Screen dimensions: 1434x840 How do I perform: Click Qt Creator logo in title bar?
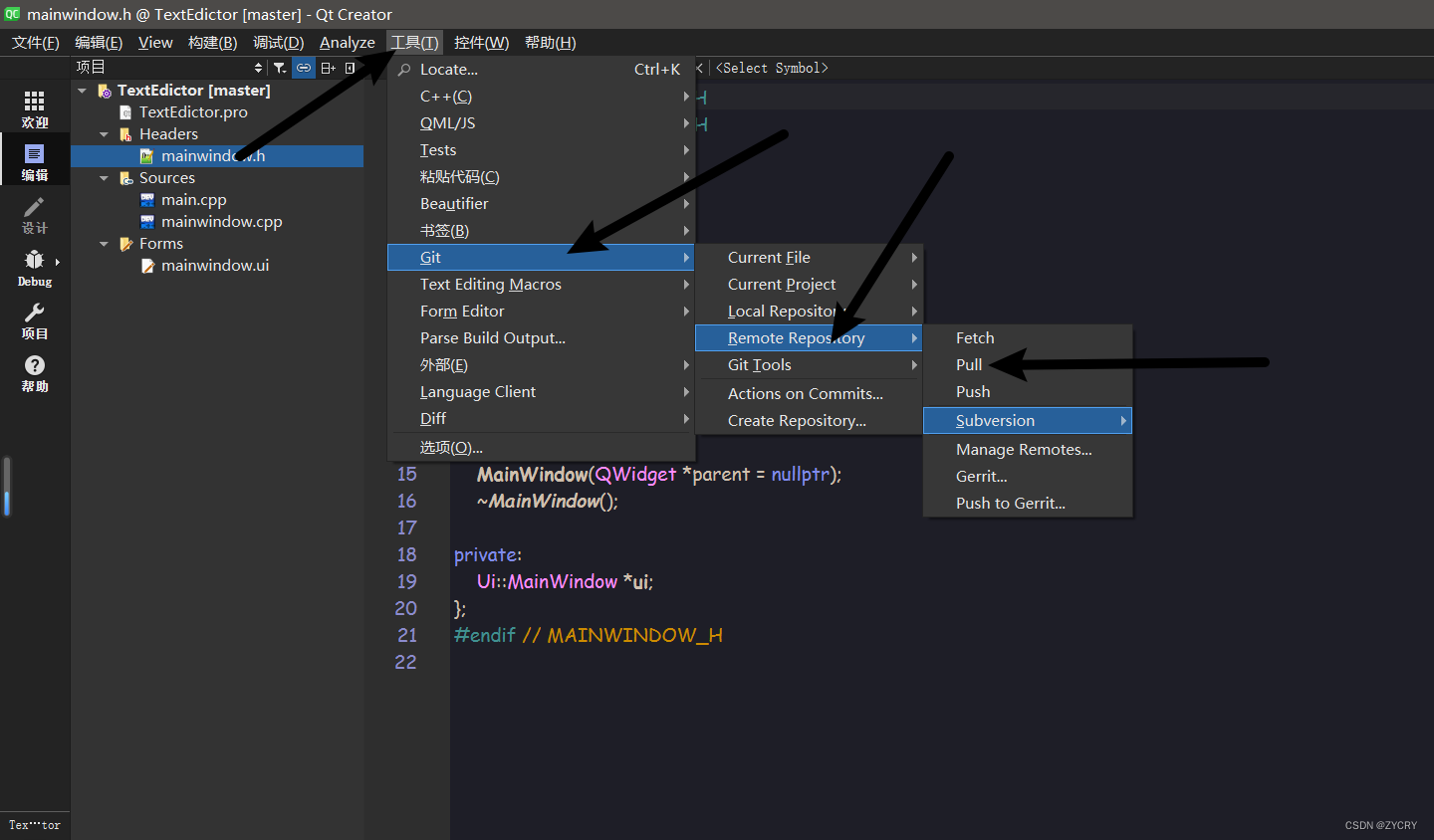12,14
